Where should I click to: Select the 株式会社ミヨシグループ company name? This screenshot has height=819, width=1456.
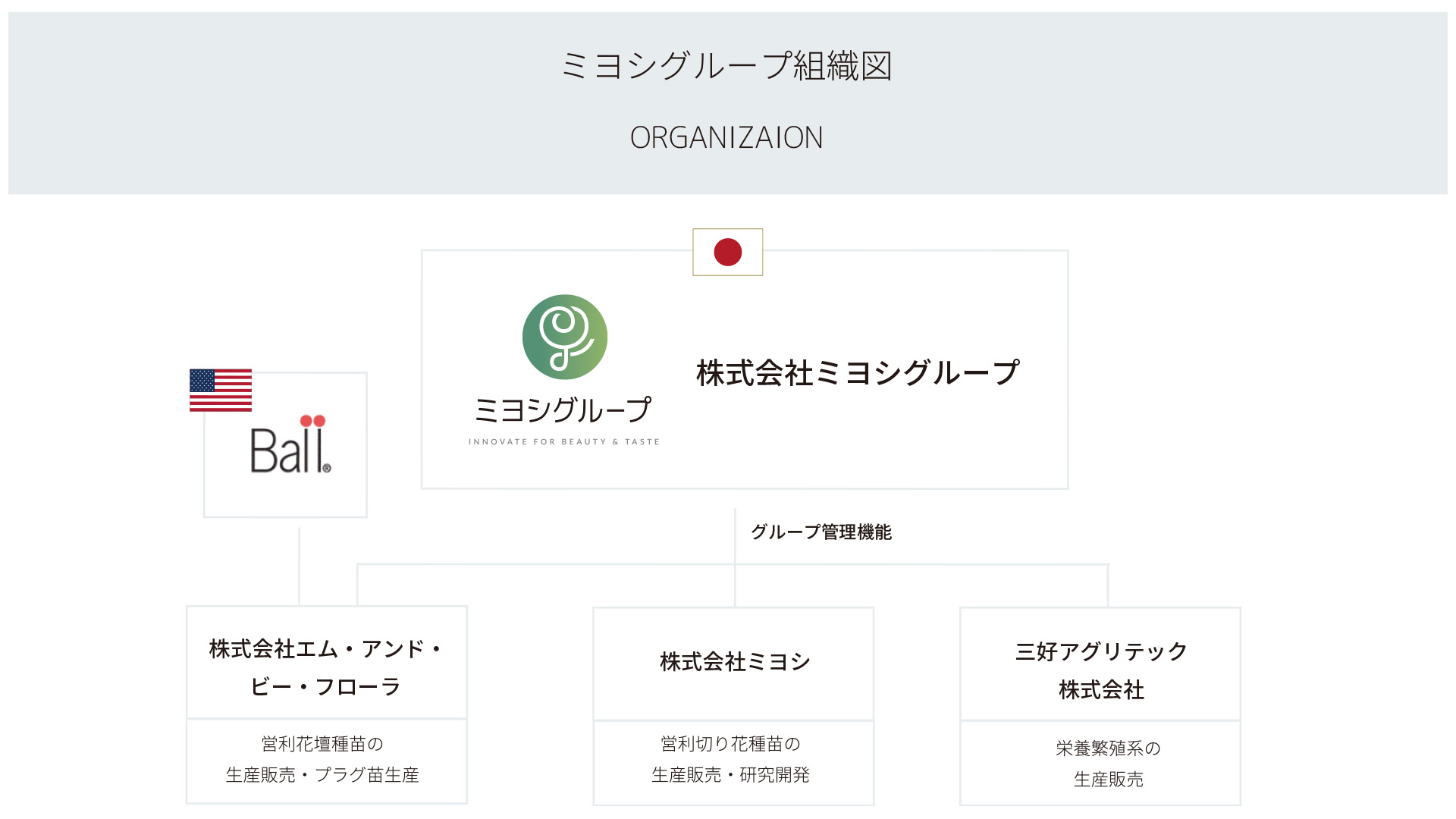coord(858,373)
